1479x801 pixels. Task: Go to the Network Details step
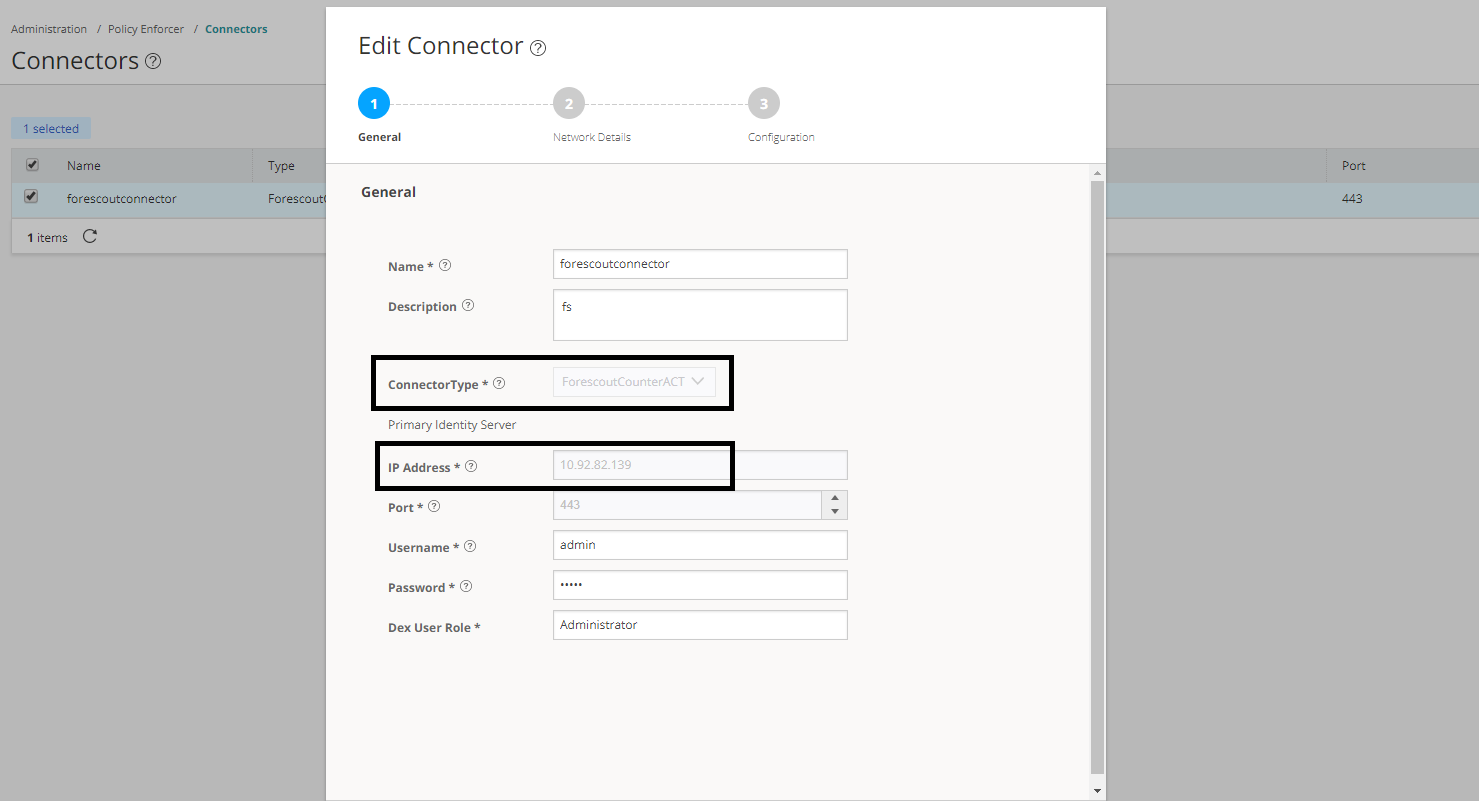pos(568,102)
